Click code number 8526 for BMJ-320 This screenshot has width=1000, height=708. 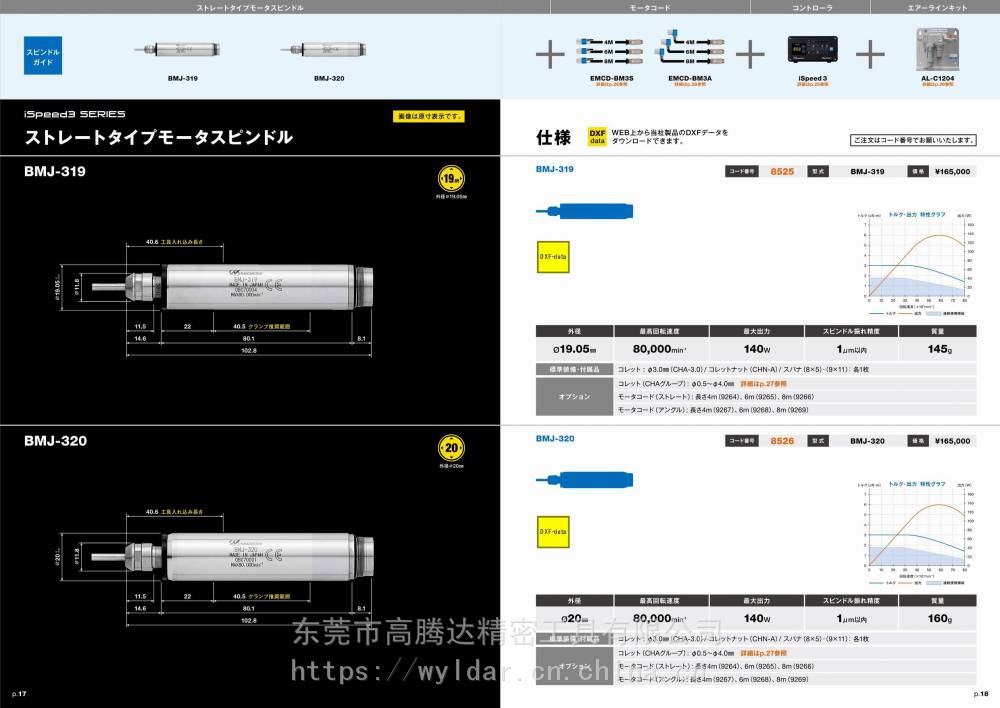(782, 441)
